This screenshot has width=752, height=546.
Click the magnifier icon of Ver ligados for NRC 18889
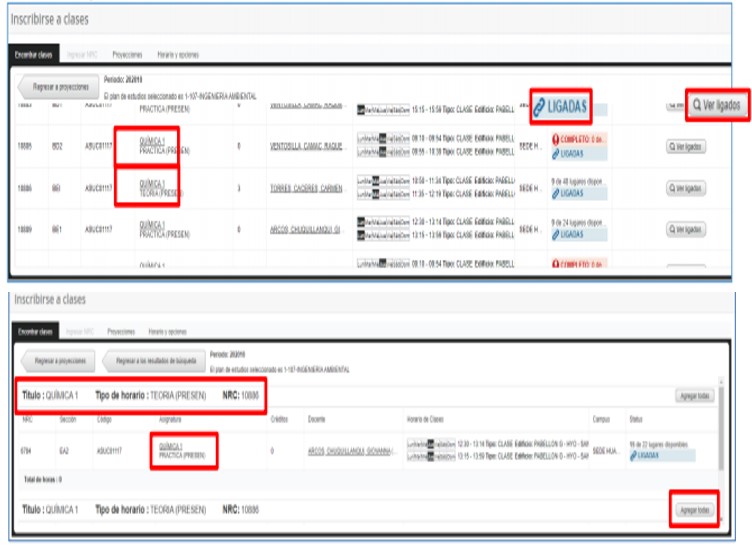[x=674, y=229]
